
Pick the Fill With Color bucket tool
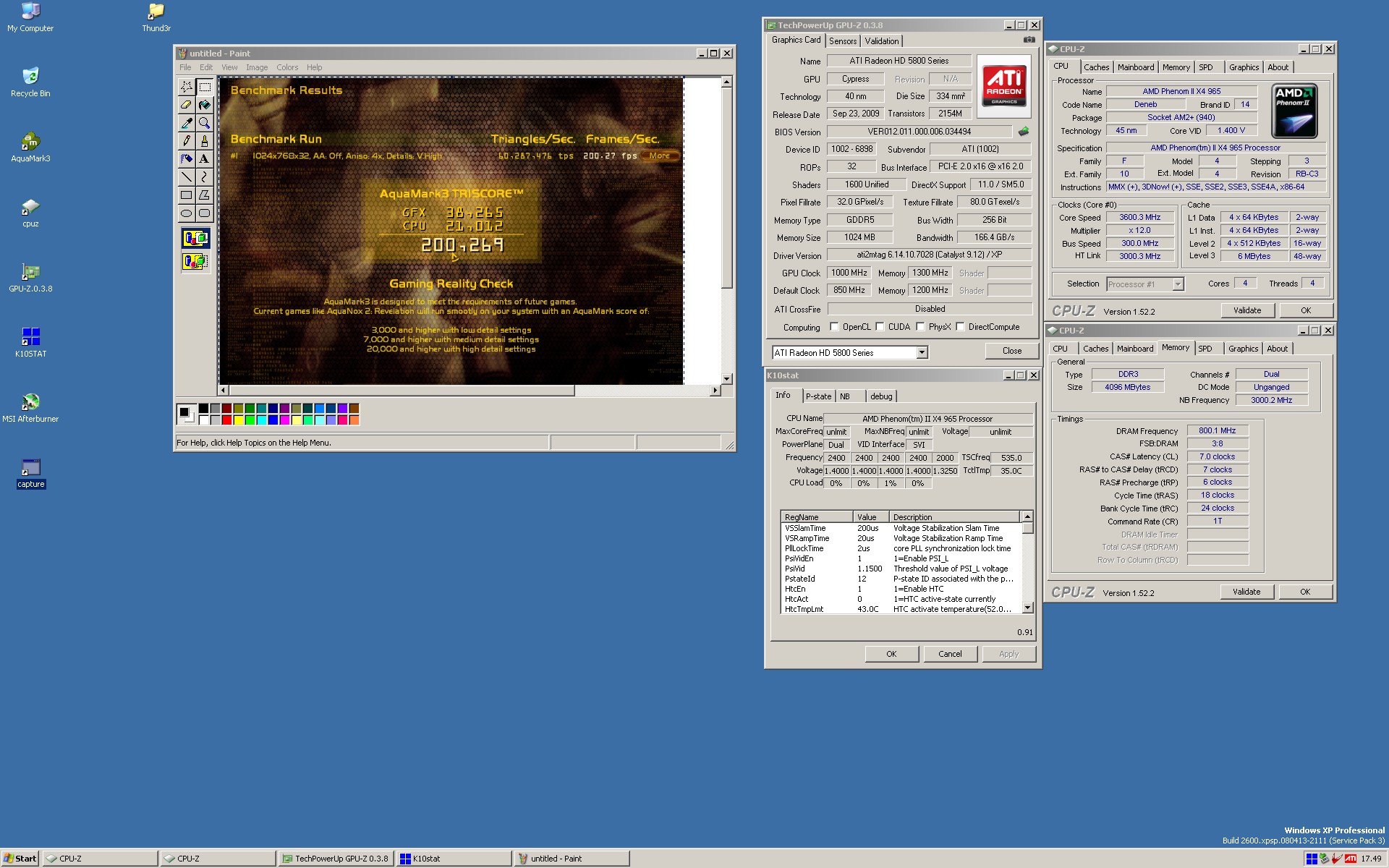[x=205, y=105]
